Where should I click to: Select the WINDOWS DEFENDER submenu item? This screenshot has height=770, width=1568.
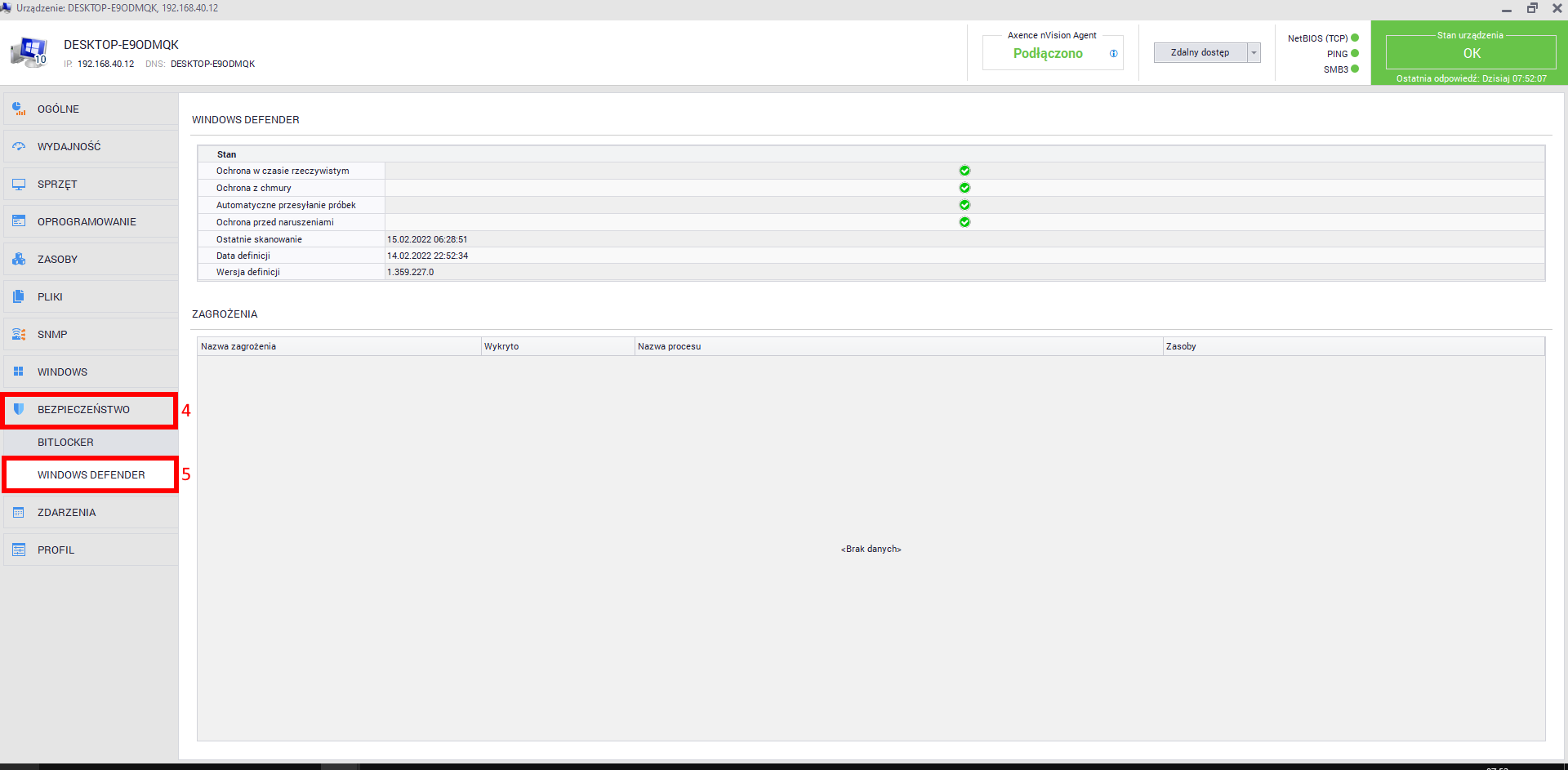[91, 474]
